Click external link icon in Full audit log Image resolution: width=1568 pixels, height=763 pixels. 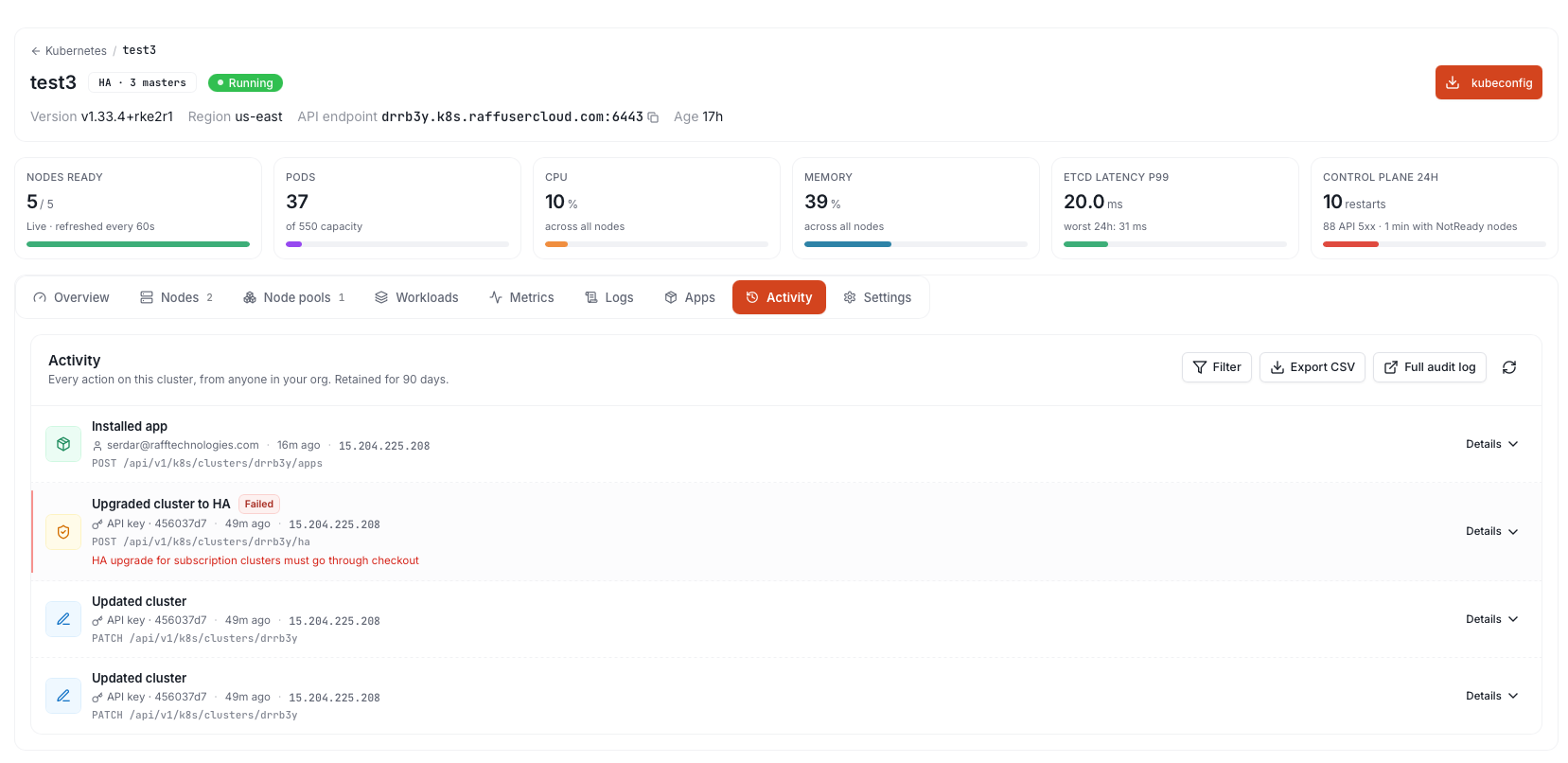(1391, 367)
